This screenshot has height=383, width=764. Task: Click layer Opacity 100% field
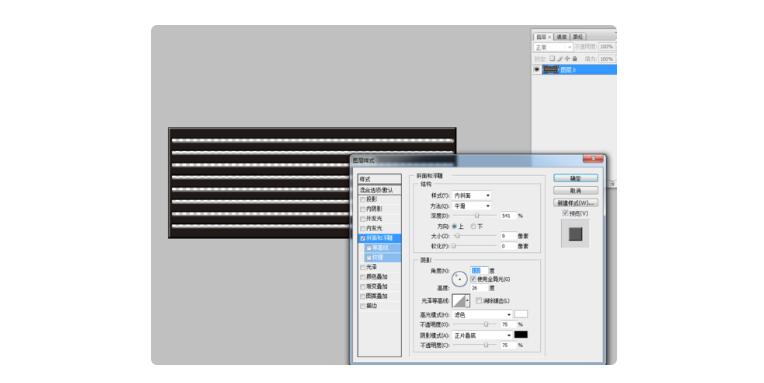tap(607, 47)
